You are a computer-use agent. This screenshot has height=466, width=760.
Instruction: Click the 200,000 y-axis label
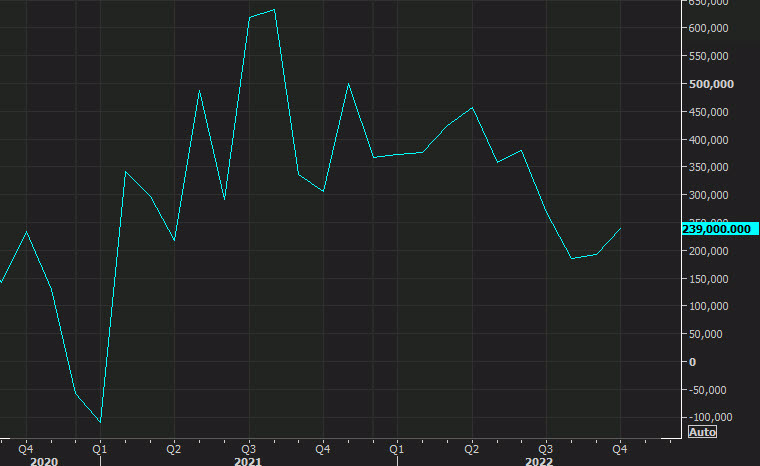click(708, 251)
